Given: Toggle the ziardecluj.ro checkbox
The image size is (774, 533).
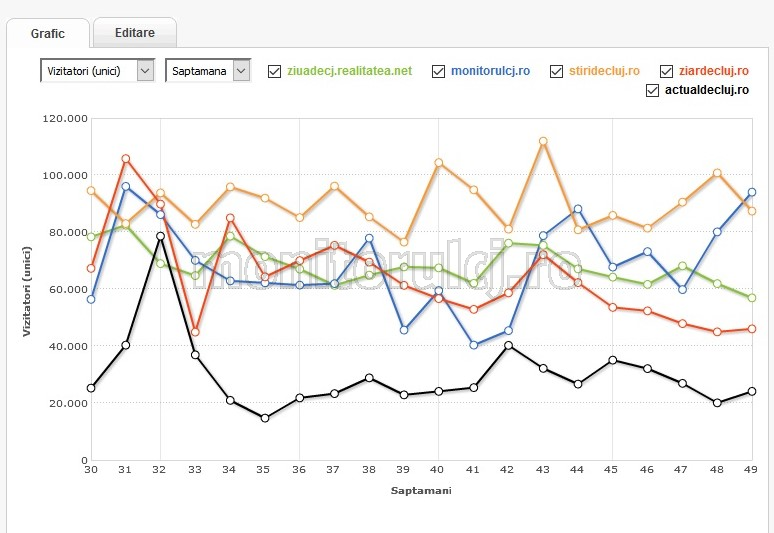Looking at the screenshot, I should (x=666, y=71).
